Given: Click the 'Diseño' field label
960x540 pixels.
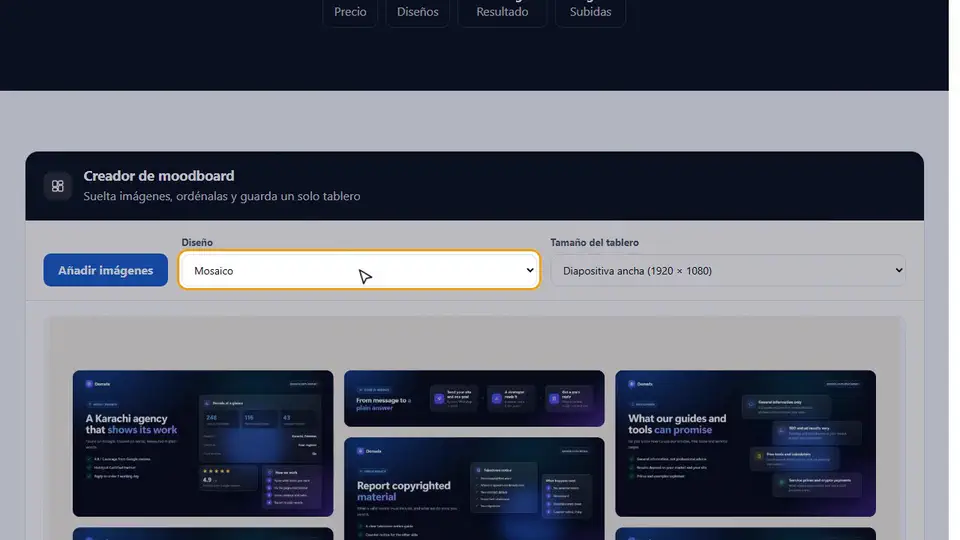Looking at the screenshot, I should click(x=197, y=242).
